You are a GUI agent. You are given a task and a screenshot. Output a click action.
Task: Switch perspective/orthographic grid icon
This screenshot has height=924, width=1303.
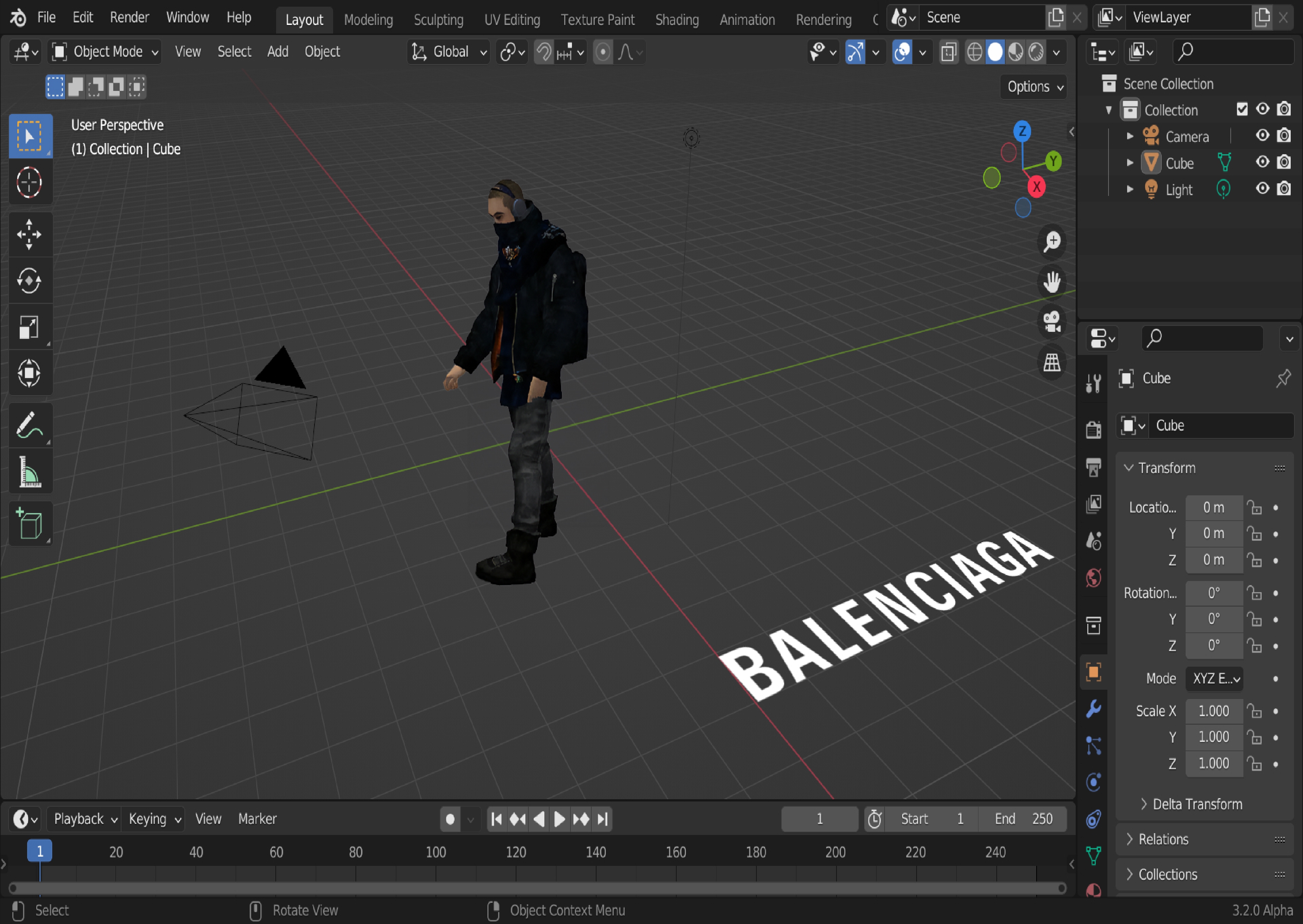1051,362
